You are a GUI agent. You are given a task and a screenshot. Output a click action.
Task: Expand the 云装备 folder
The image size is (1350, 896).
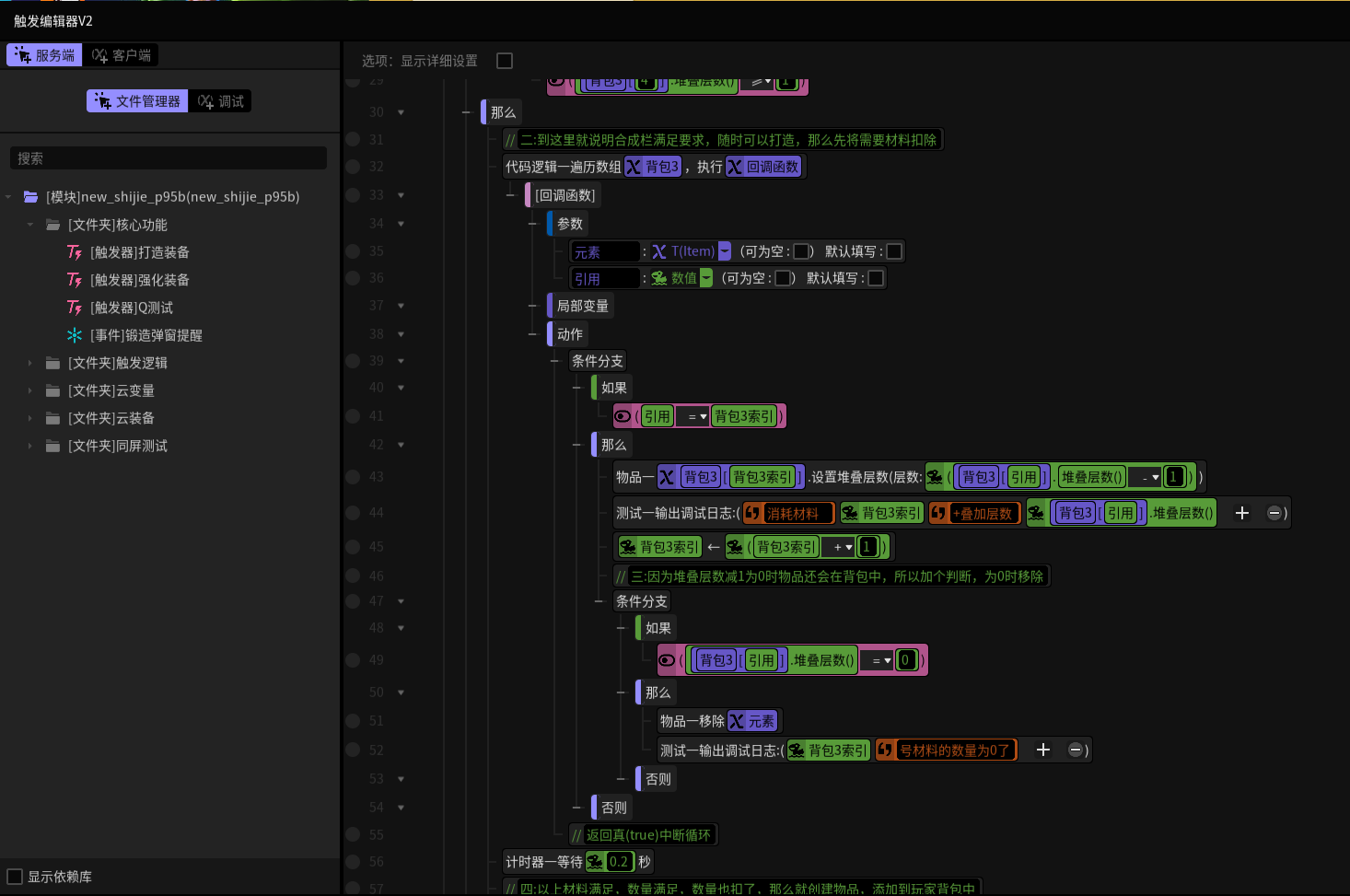30,418
